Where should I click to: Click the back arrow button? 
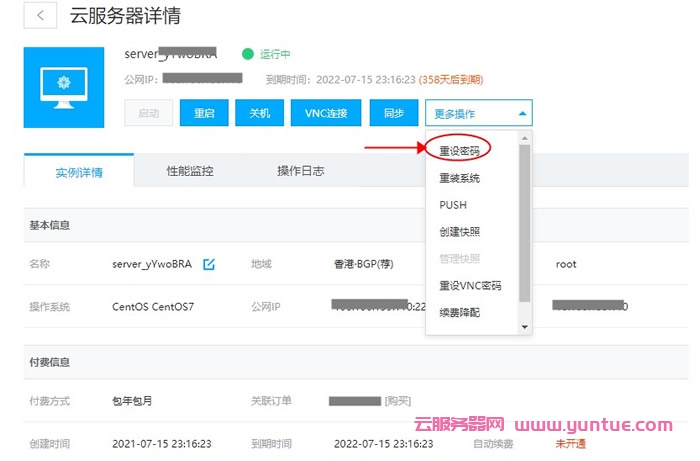pyautogui.click(x=40, y=16)
